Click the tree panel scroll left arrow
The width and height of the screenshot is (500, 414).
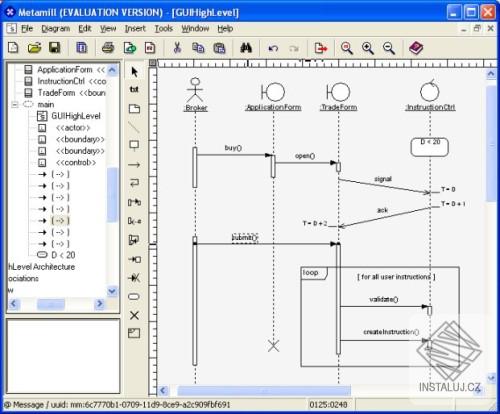14,304
